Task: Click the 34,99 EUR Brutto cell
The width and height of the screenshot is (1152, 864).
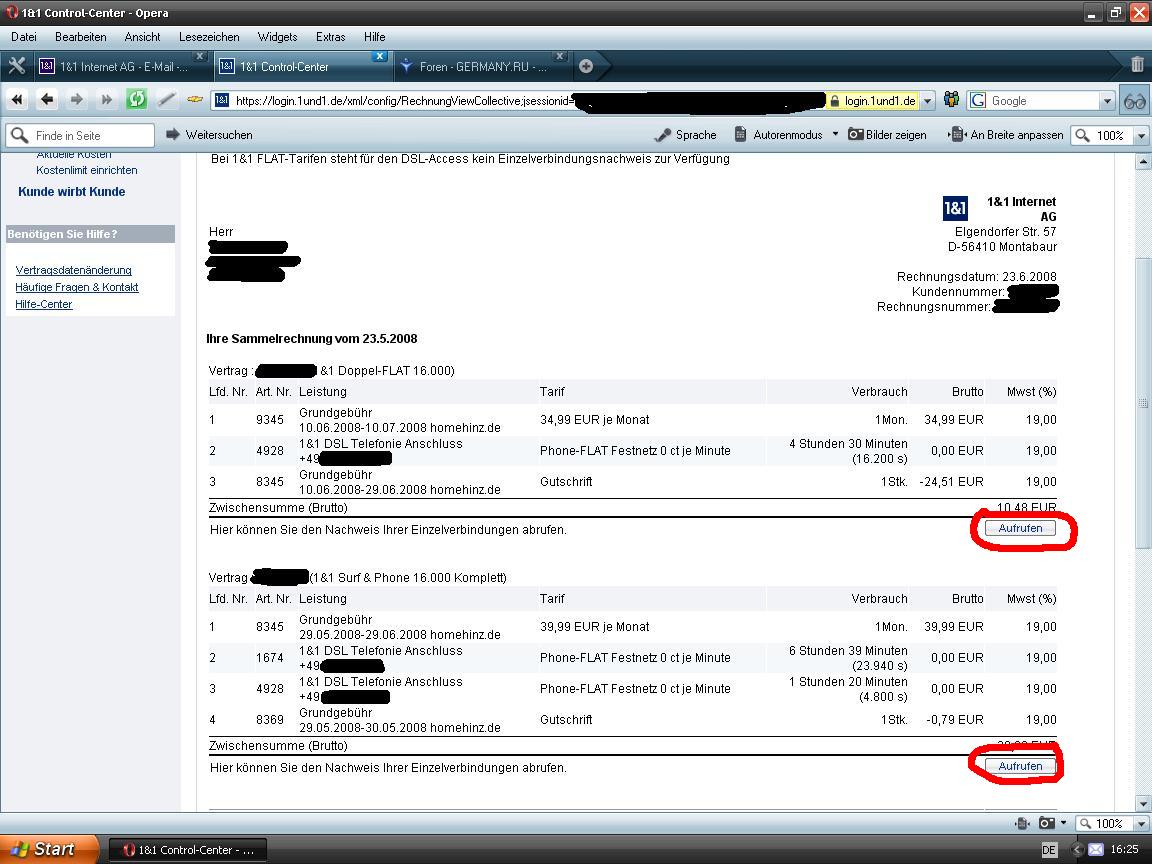Action: tap(954, 420)
